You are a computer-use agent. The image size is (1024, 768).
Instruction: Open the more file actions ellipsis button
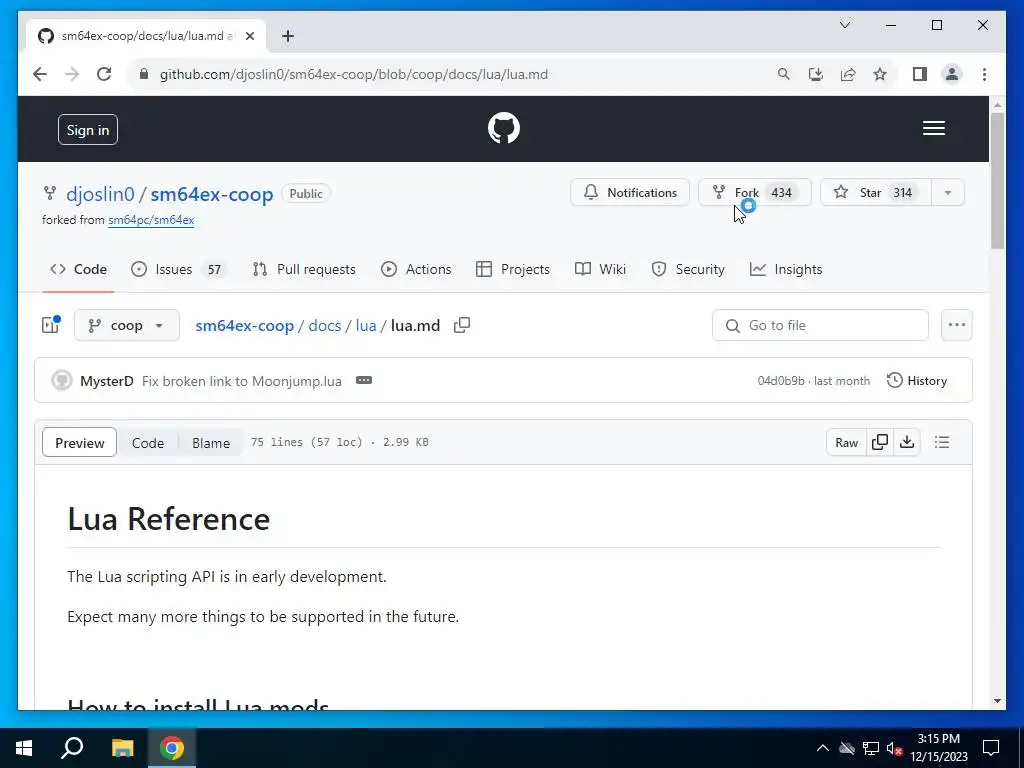957,325
